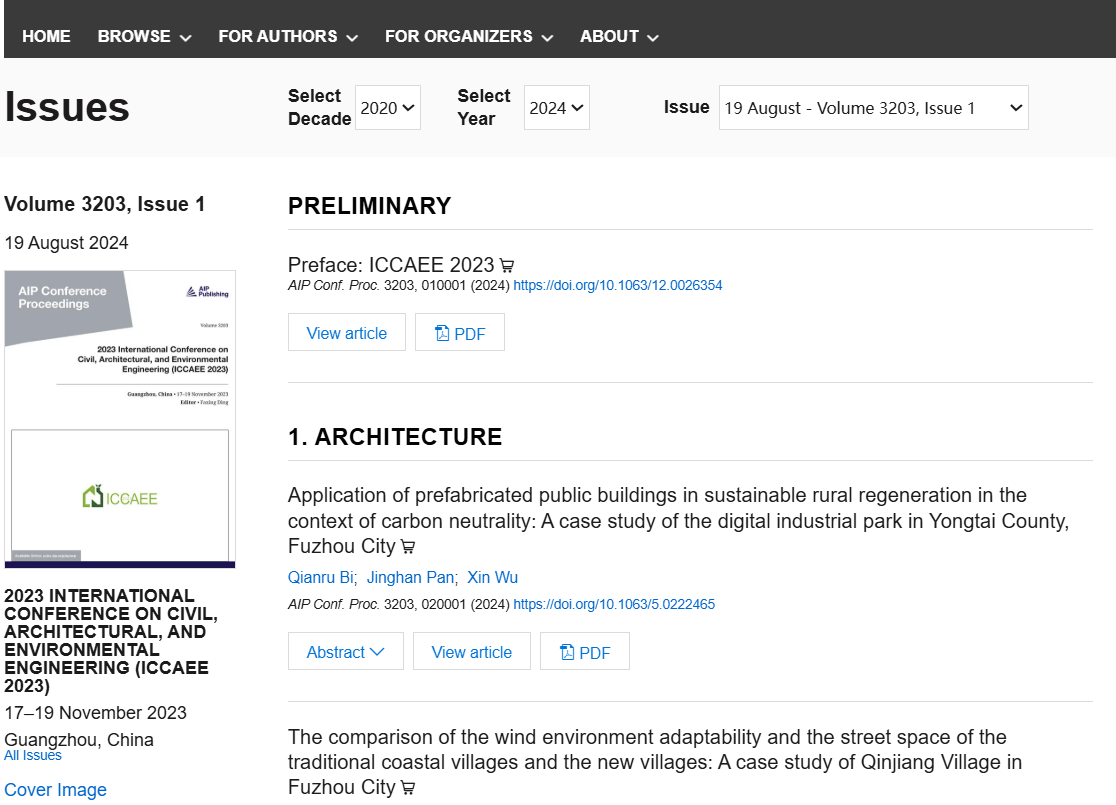Go to the Home page

click(x=46, y=36)
